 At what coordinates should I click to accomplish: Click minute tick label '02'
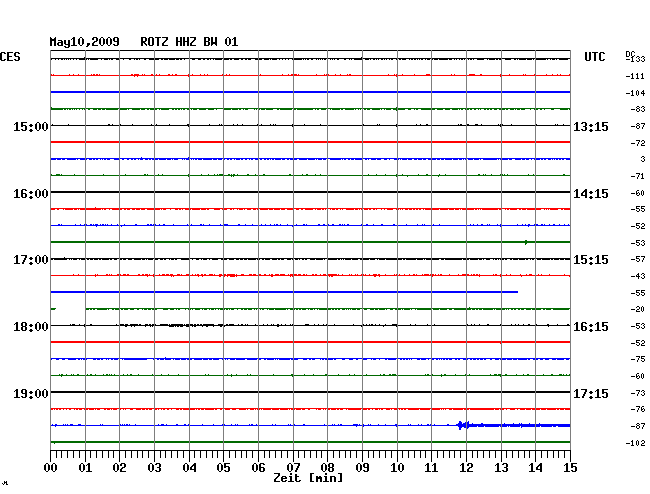[119, 468]
